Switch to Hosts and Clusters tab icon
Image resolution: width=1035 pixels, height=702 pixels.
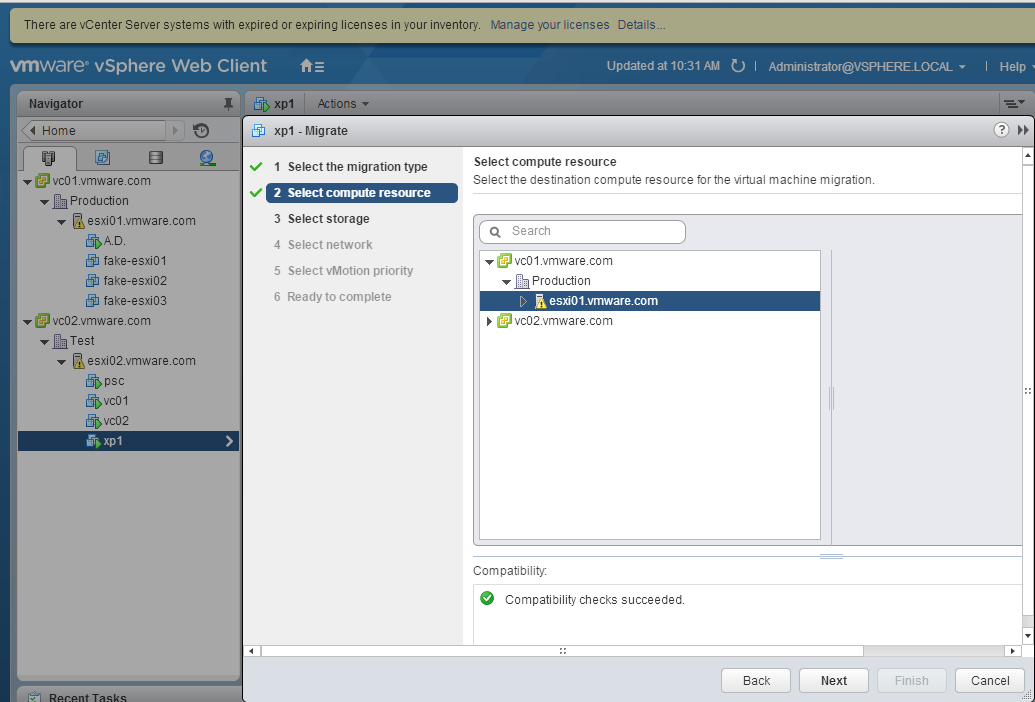pyautogui.click(x=48, y=158)
